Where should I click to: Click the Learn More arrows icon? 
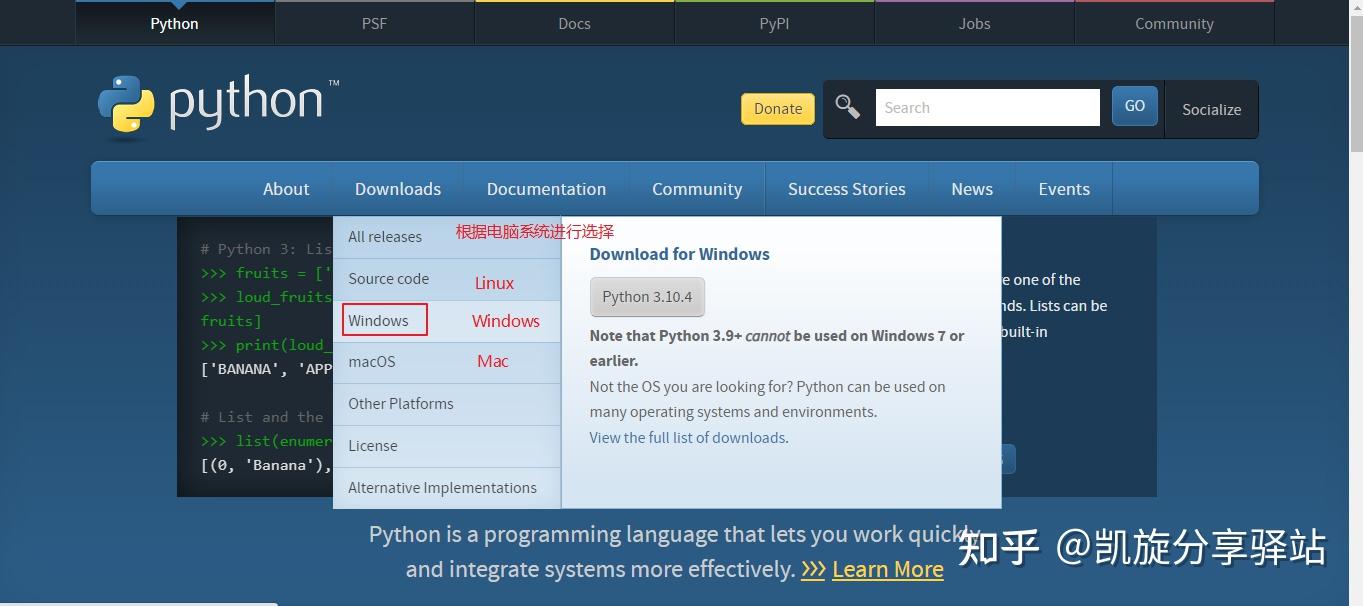(x=813, y=570)
